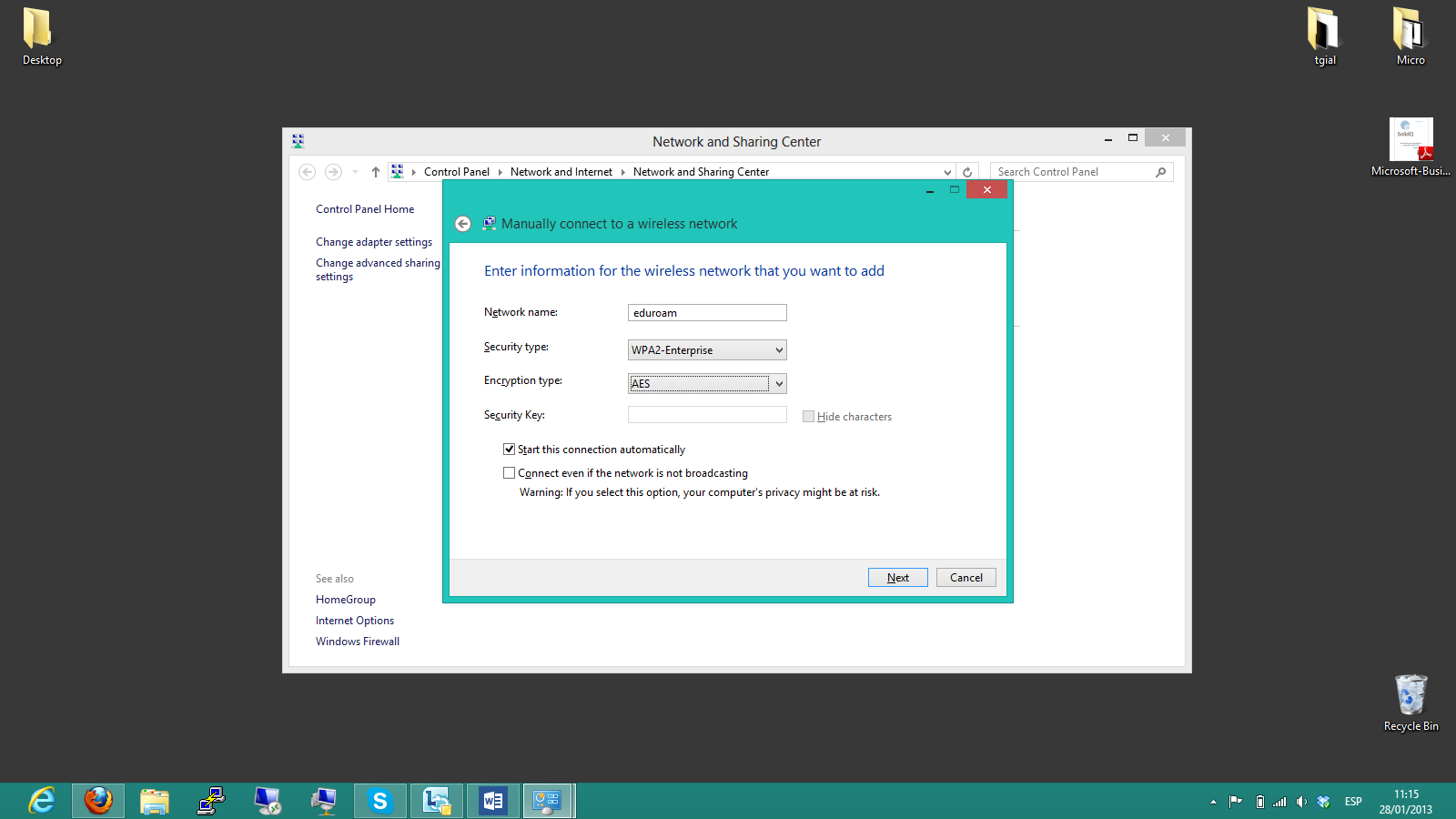Open the Security type dropdown
This screenshot has height=819, width=1456.
pos(707,350)
